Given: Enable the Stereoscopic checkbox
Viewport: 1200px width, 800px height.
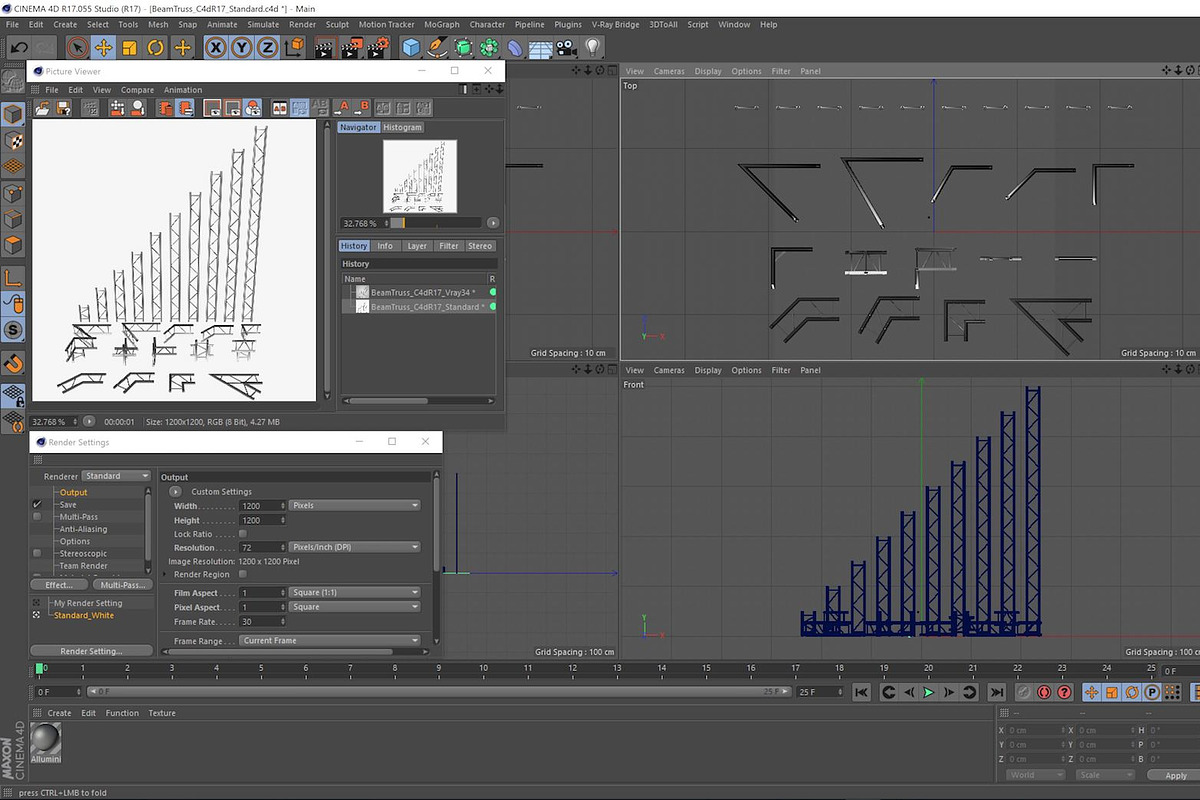Looking at the screenshot, I should click(38, 553).
